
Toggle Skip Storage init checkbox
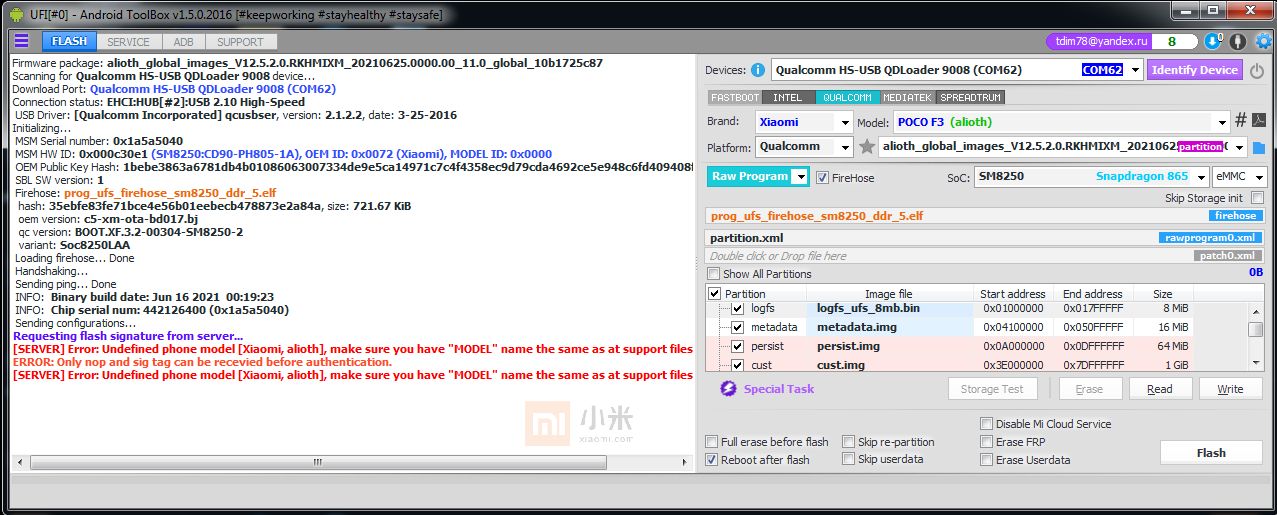(1258, 198)
